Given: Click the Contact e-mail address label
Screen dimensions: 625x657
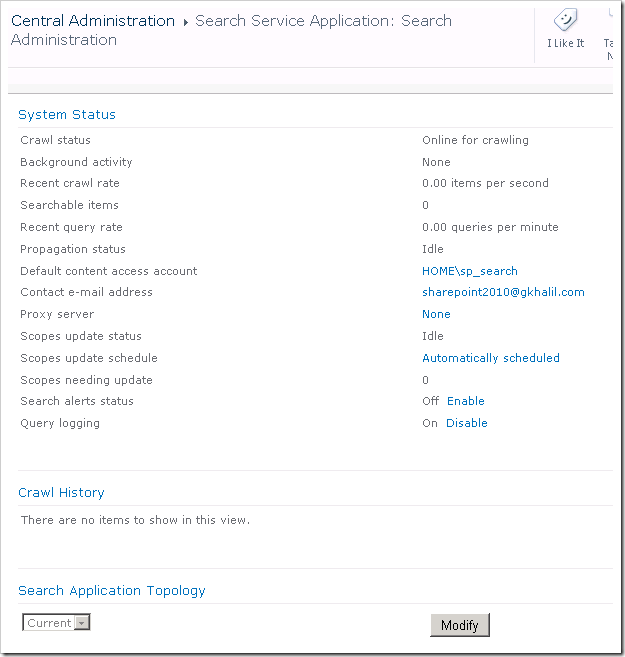Looking at the screenshot, I should (86, 292).
